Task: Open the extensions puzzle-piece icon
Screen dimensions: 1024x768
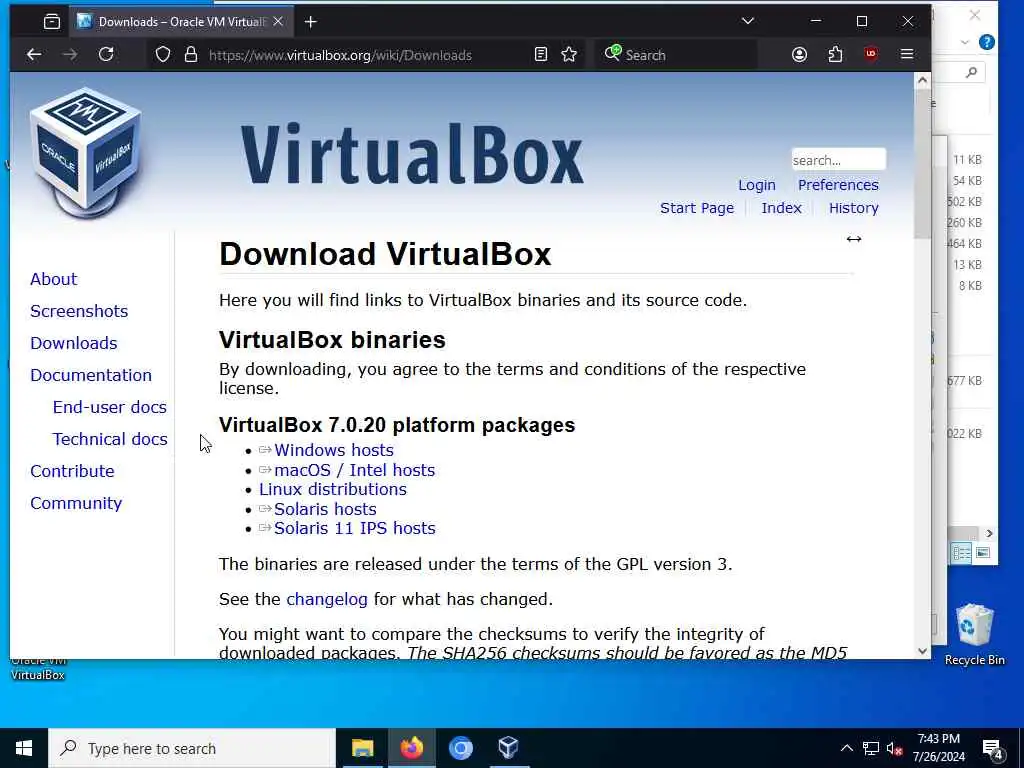Action: click(x=835, y=55)
